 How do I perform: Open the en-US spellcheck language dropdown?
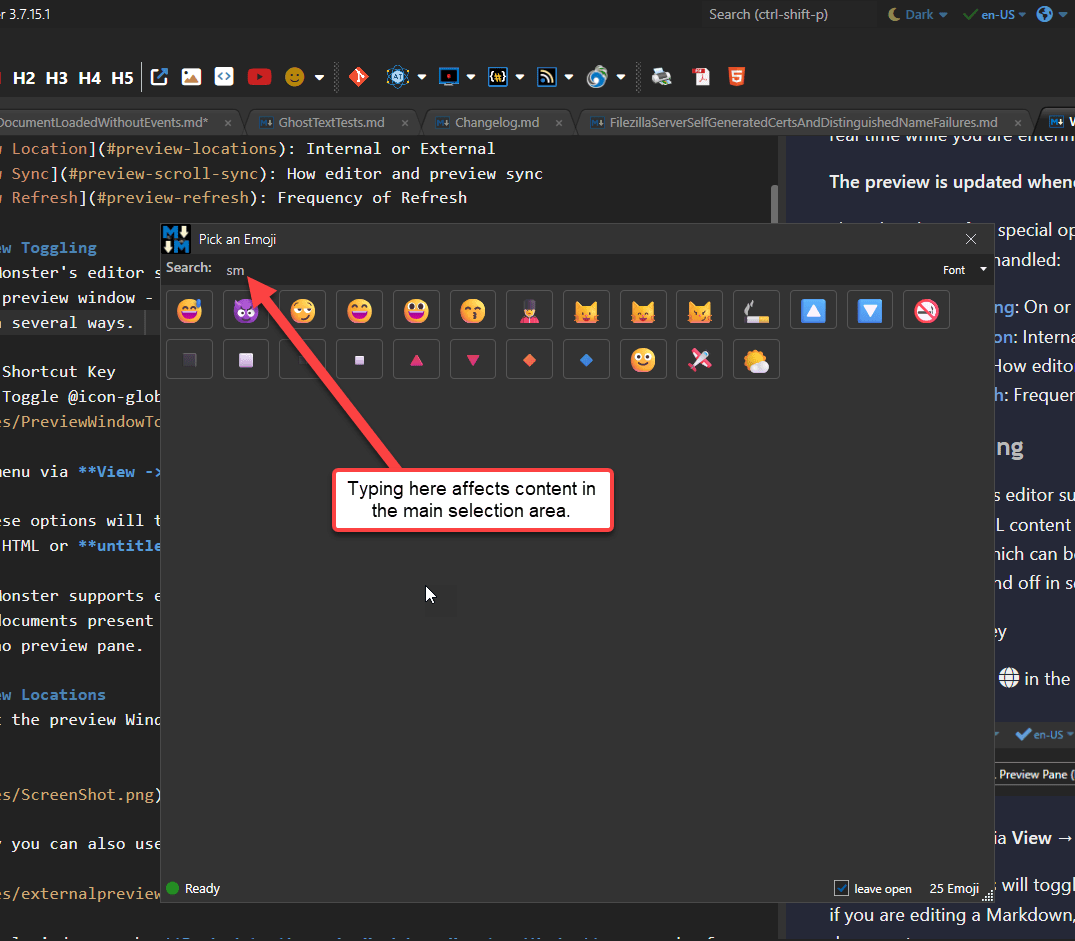(995, 14)
